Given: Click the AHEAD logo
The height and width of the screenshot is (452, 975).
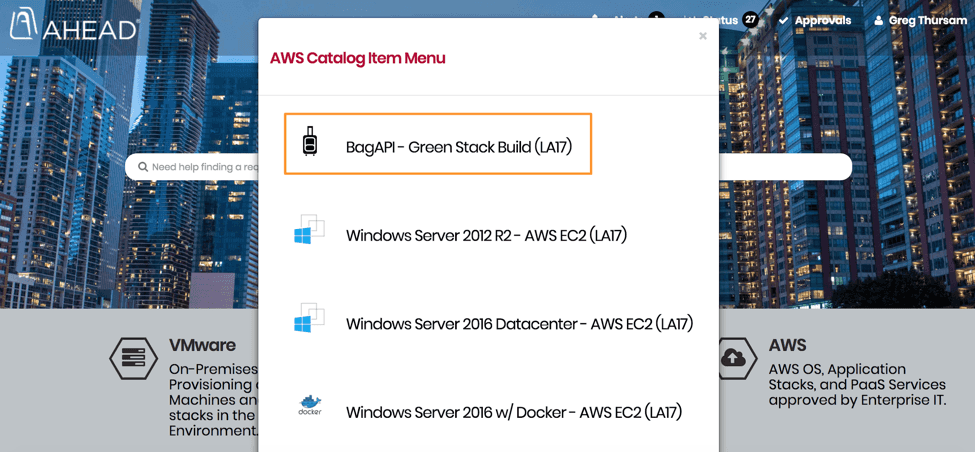Looking at the screenshot, I should pyautogui.click(x=73, y=25).
